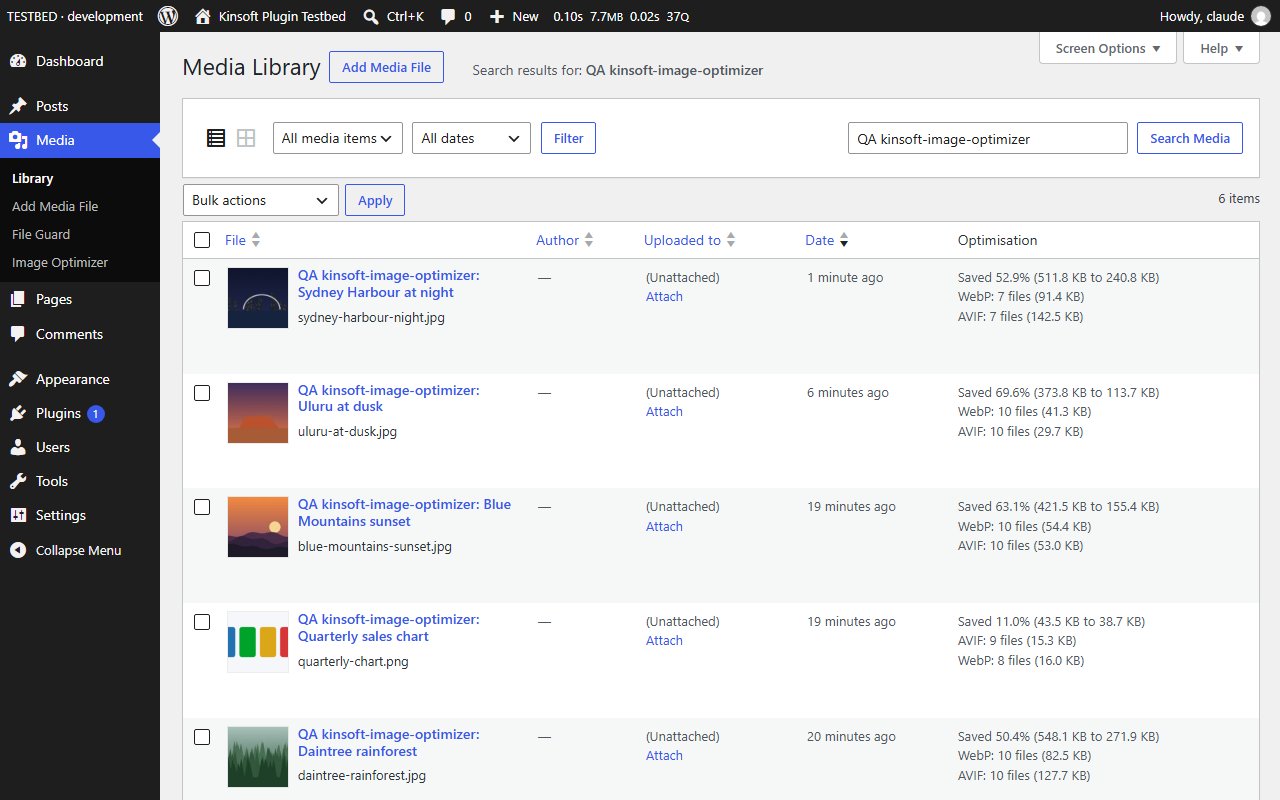This screenshot has height=800, width=1280.
Task: Click the Plugins plug icon
Action: click(18, 413)
